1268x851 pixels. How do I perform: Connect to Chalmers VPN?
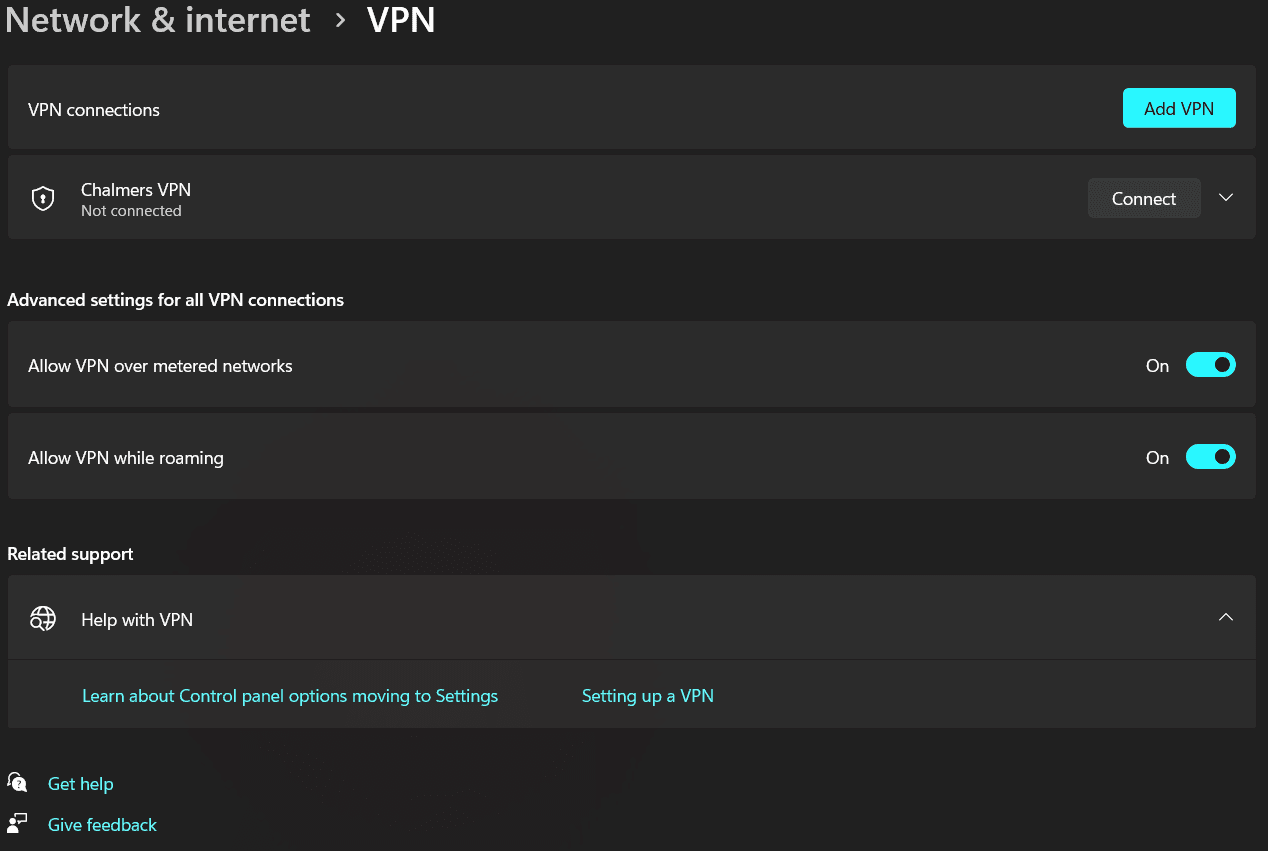click(x=1144, y=198)
